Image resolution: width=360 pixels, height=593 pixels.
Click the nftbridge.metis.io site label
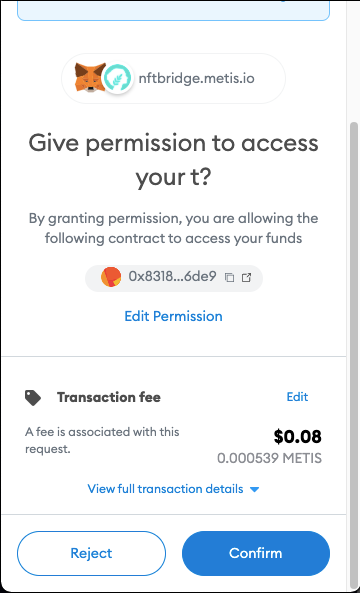tap(196, 79)
